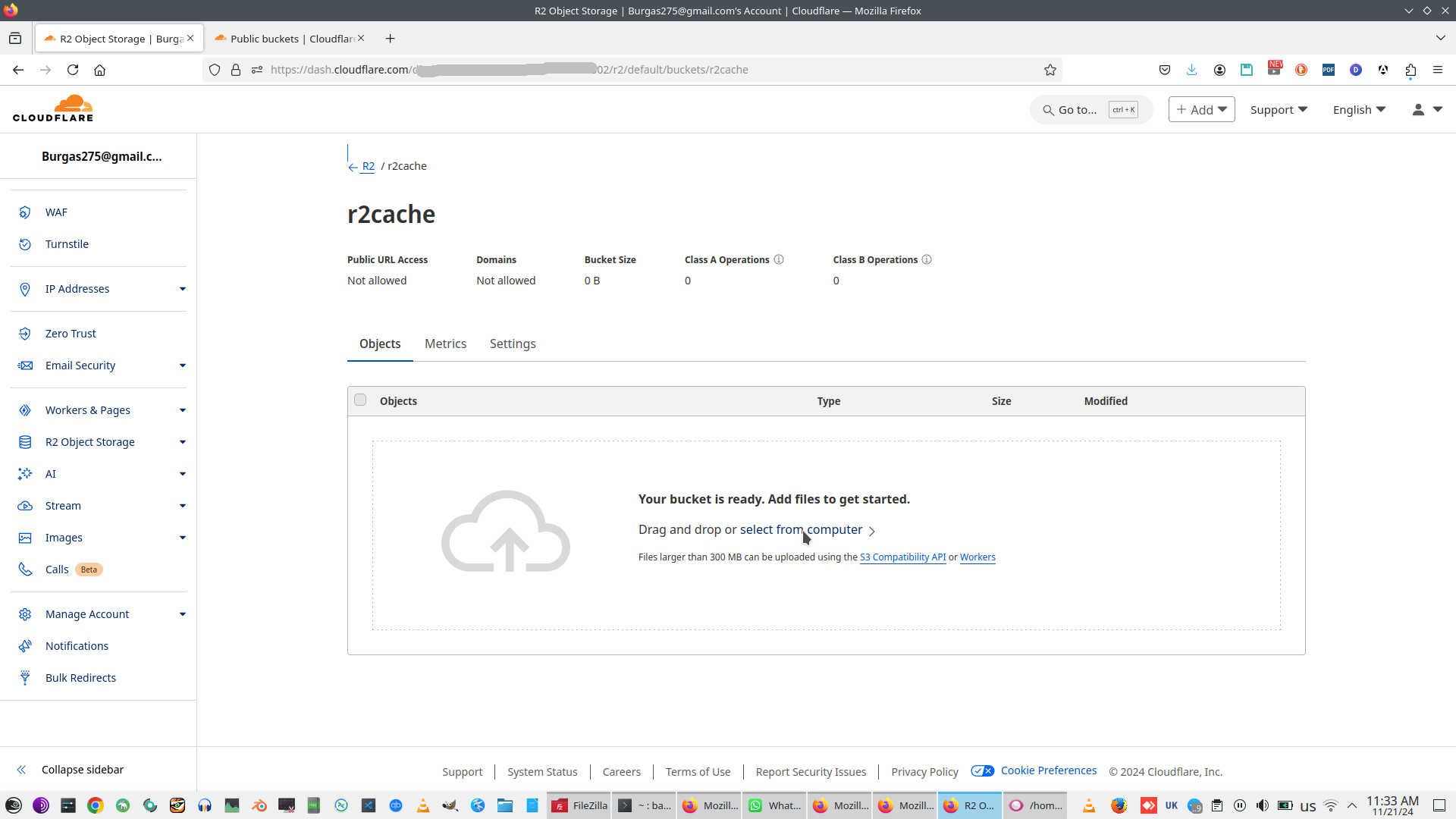Click the Zero Trust icon
Image resolution: width=1456 pixels, height=819 pixels.
pos(25,334)
